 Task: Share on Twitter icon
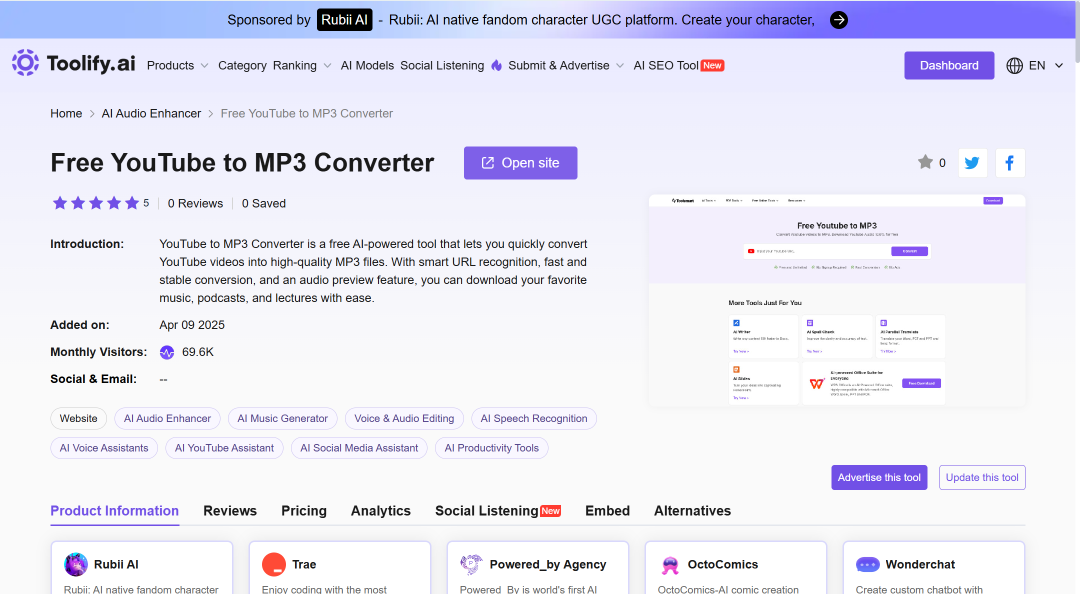[973, 163]
